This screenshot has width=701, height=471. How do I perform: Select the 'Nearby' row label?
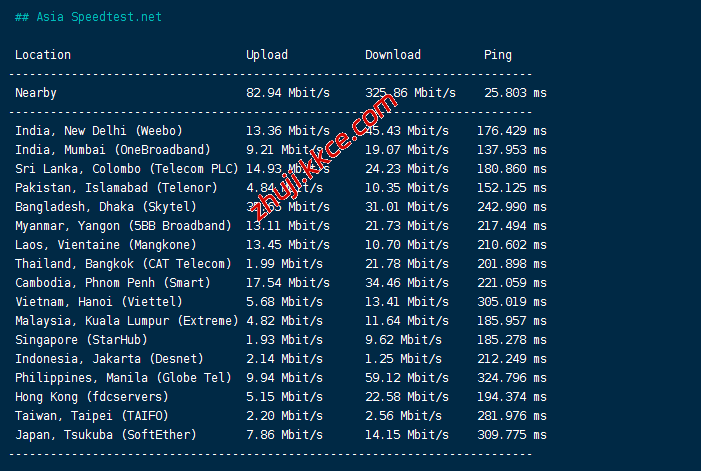click(36, 93)
